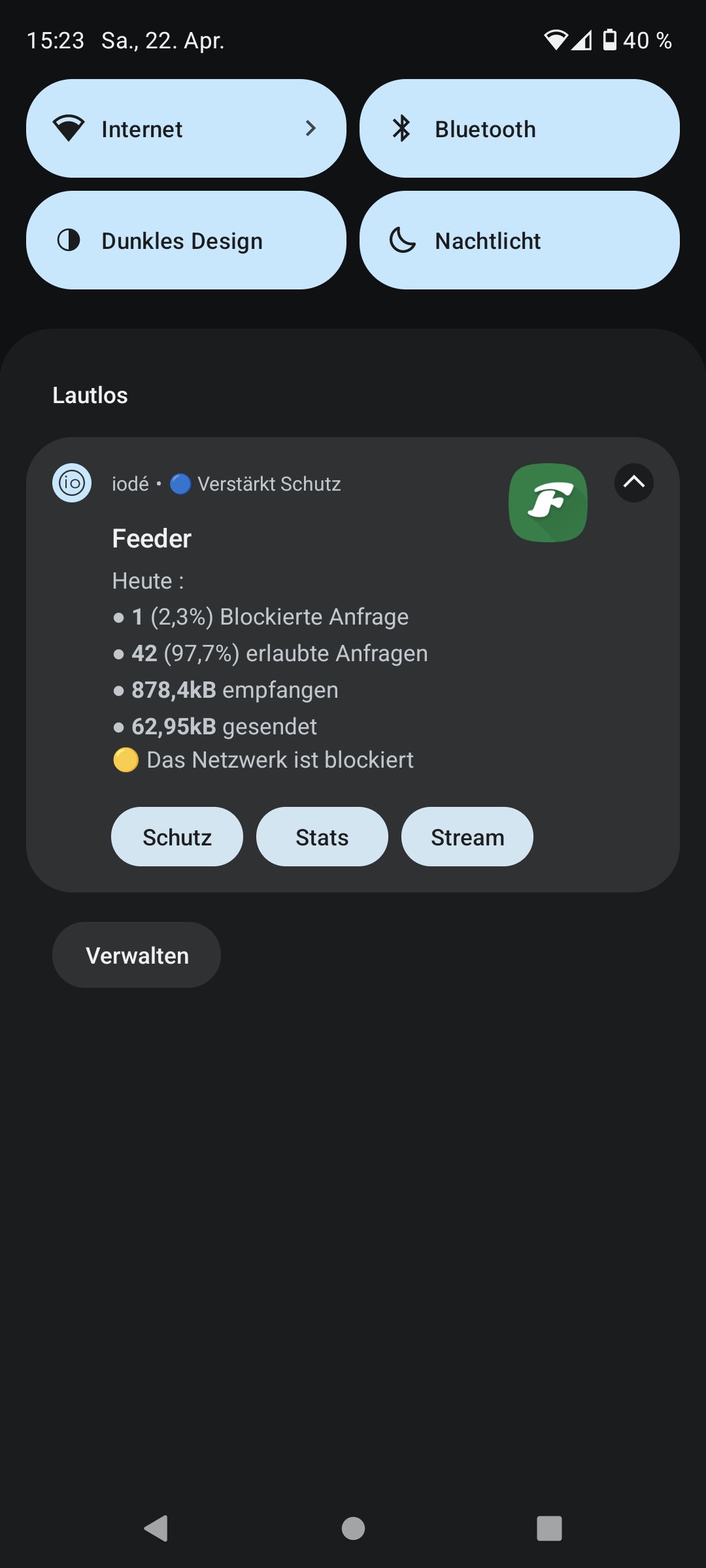706x1568 pixels.
Task: Tap the mobile signal strength icon
Action: pos(581,41)
